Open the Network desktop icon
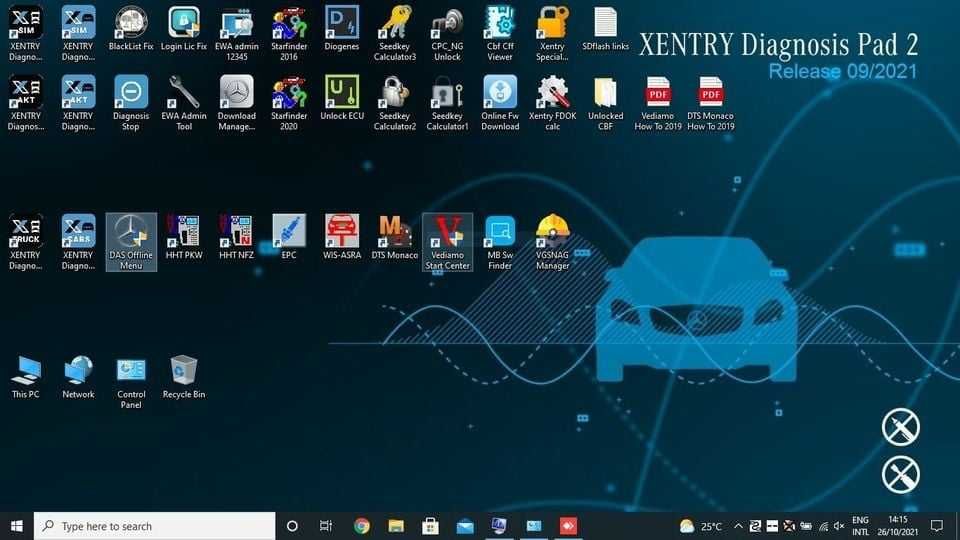The width and height of the screenshot is (960, 540). tap(78, 377)
